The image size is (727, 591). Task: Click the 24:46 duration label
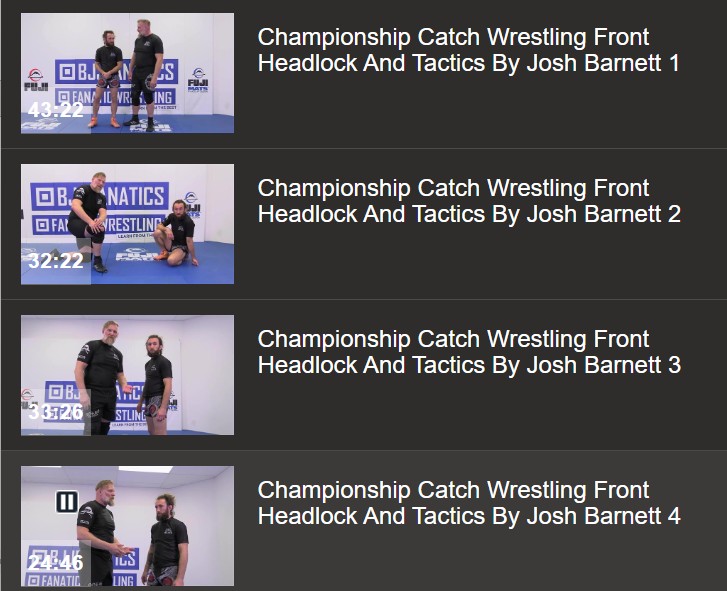click(56, 563)
